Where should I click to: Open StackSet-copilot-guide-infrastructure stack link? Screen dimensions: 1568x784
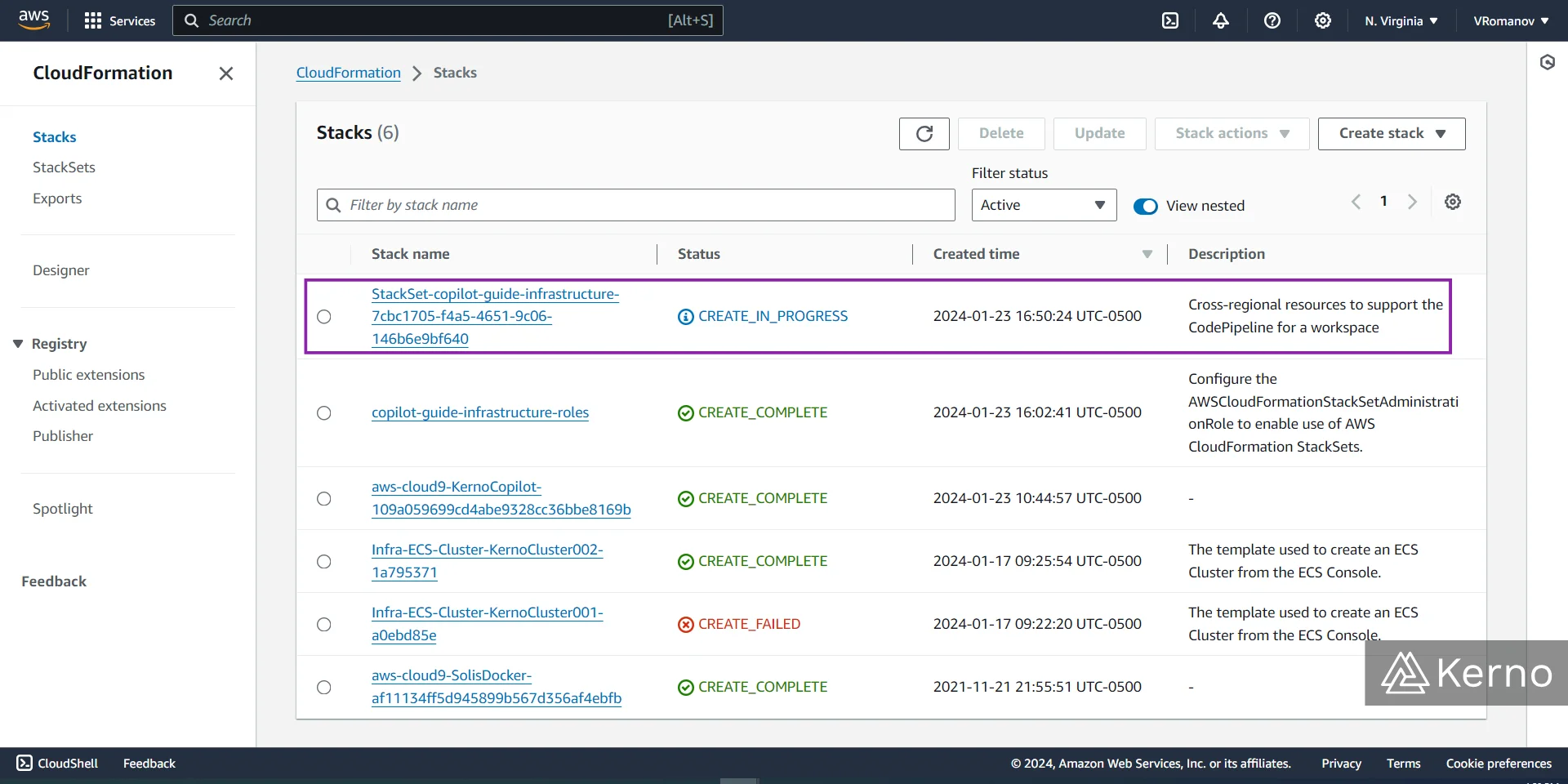point(495,317)
